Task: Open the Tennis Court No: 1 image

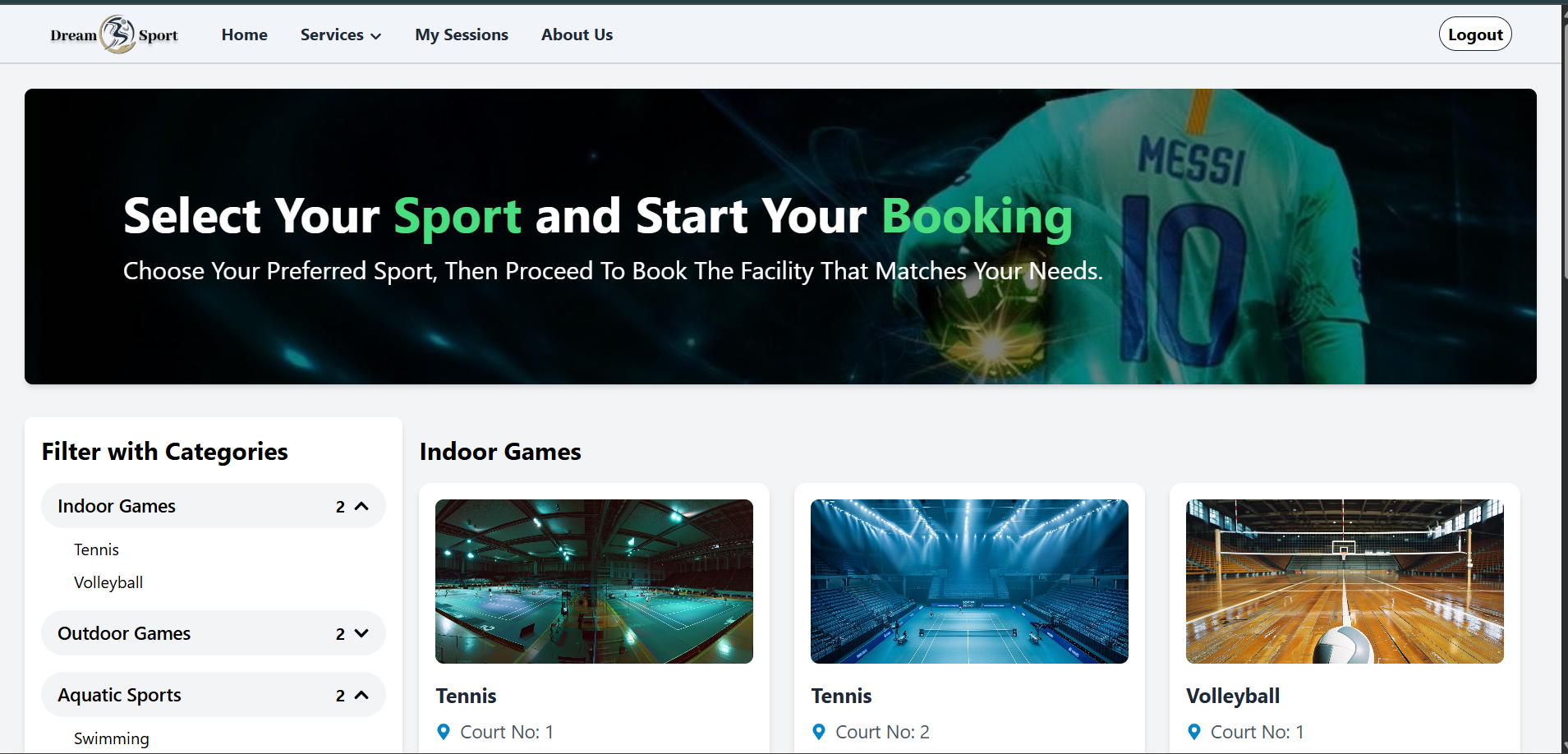Action: 594,582
